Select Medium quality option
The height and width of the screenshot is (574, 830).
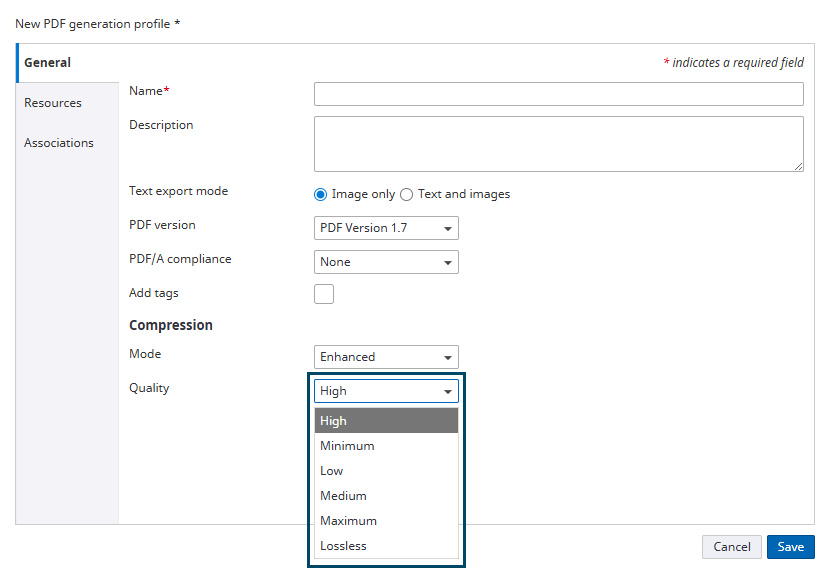pos(386,496)
